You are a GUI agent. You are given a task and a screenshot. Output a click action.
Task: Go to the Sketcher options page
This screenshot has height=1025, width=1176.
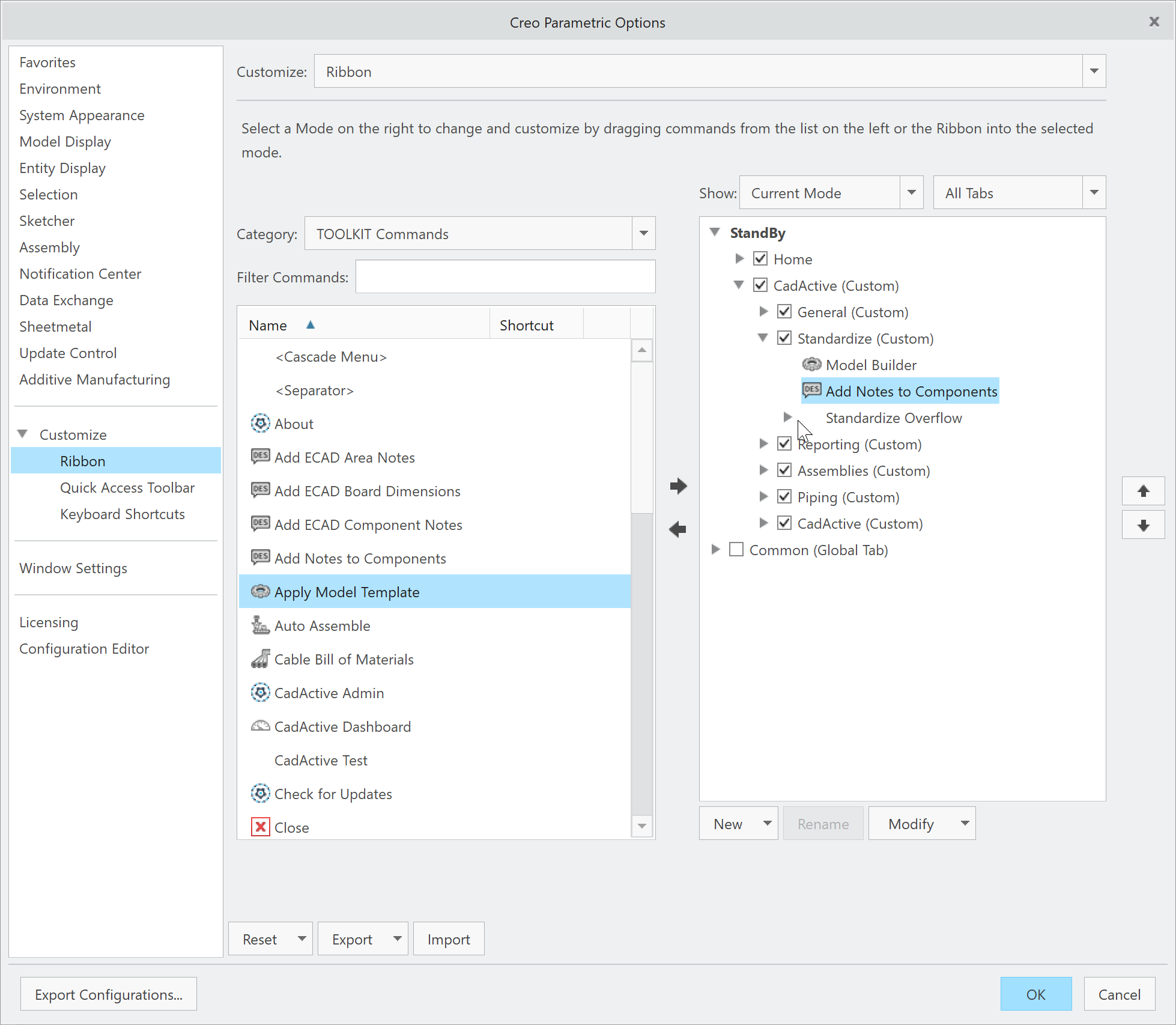point(47,221)
